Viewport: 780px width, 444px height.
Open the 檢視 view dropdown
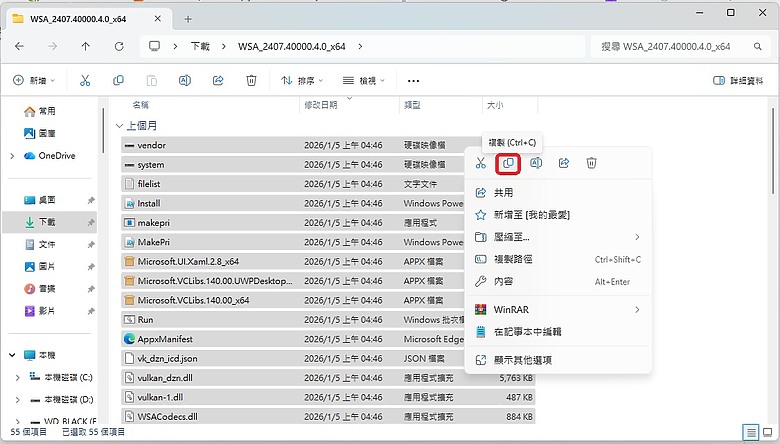coord(364,81)
